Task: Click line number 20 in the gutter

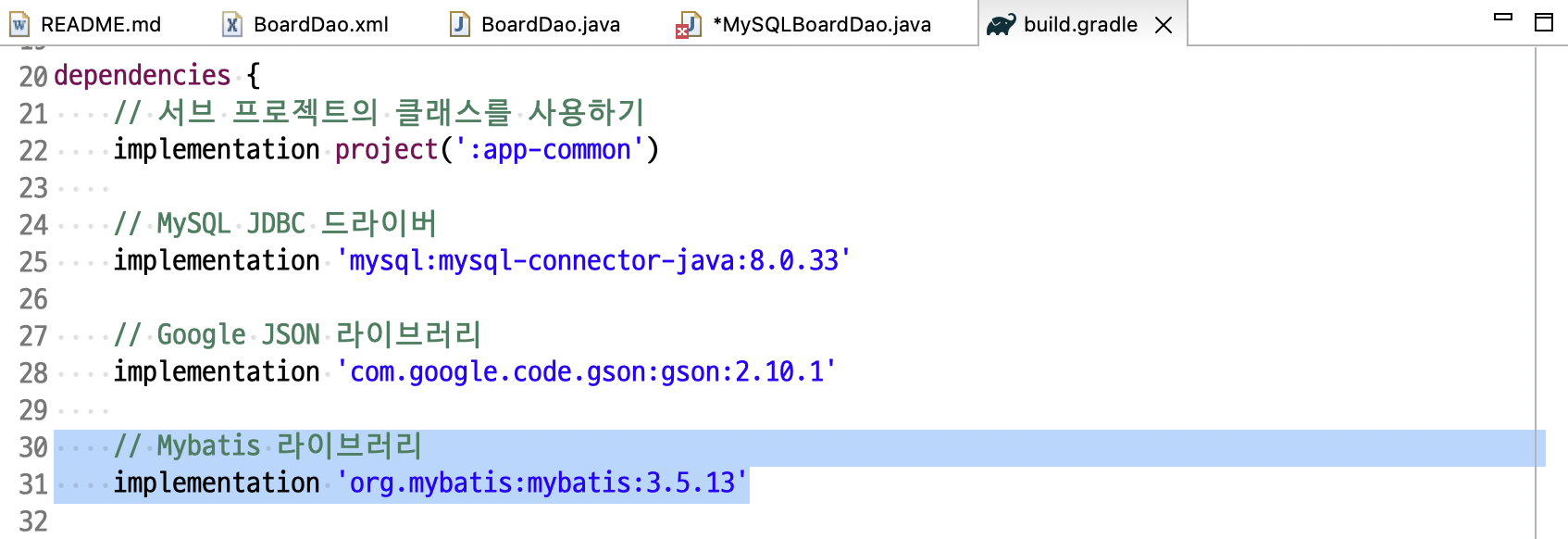Action: click(x=33, y=76)
